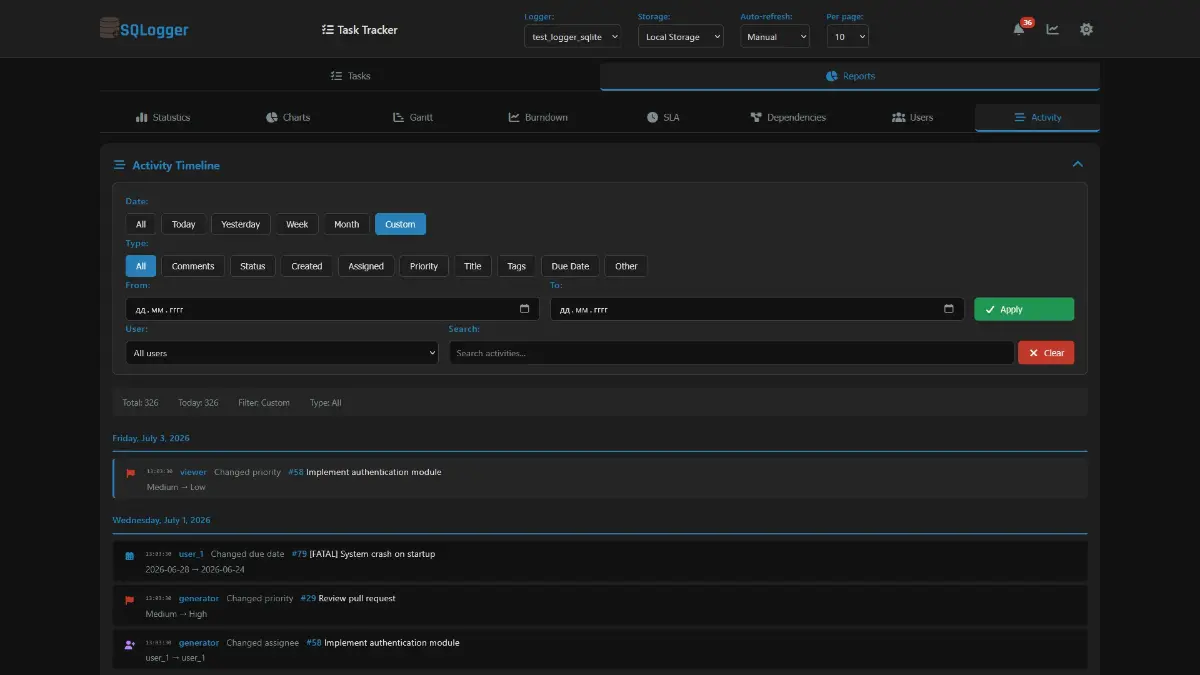Filter activity type by Other
The height and width of the screenshot is (675, 1200).
(626, 266)
